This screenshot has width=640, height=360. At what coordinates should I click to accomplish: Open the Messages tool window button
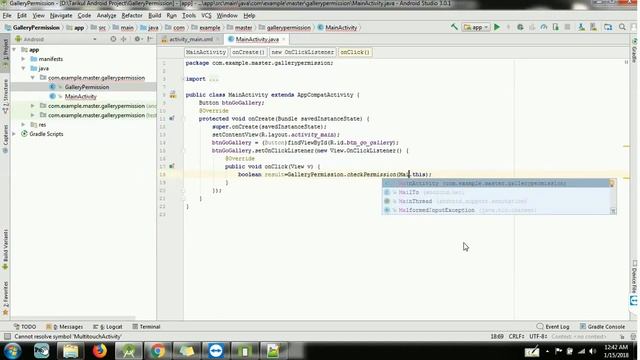[x=65, y=327]
